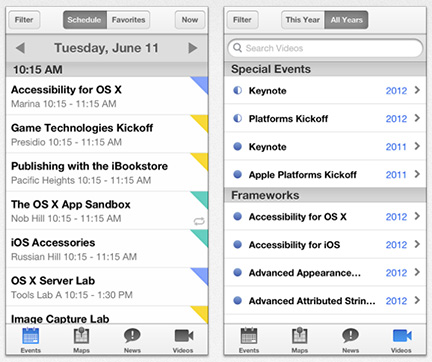
Task: Open the Filter button in the schedule screen
Action: coord(24,20)
